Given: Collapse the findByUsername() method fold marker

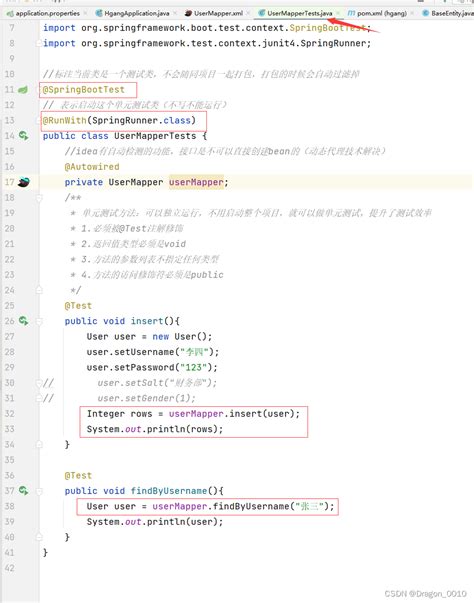Looking at the screenshot, I should (x=39, y=491).
